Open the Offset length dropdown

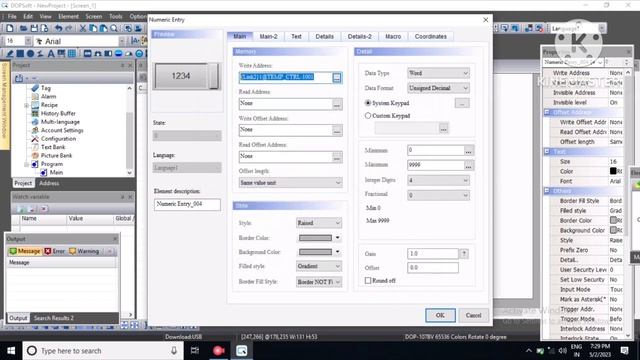[290, 182]
